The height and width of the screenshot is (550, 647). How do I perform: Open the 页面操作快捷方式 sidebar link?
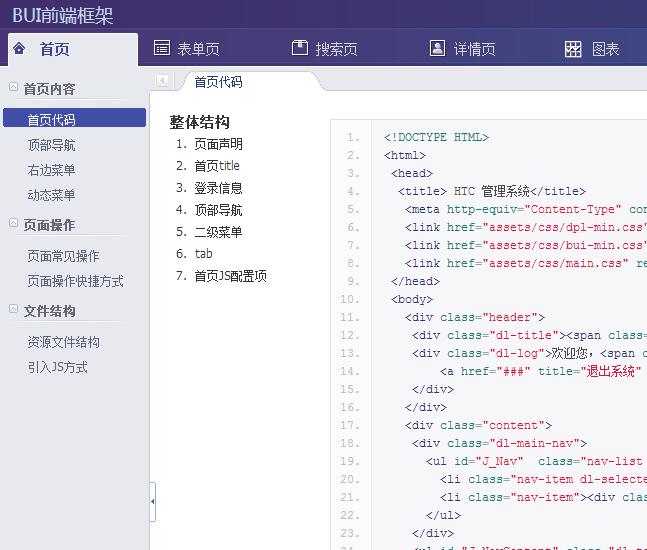75,281
